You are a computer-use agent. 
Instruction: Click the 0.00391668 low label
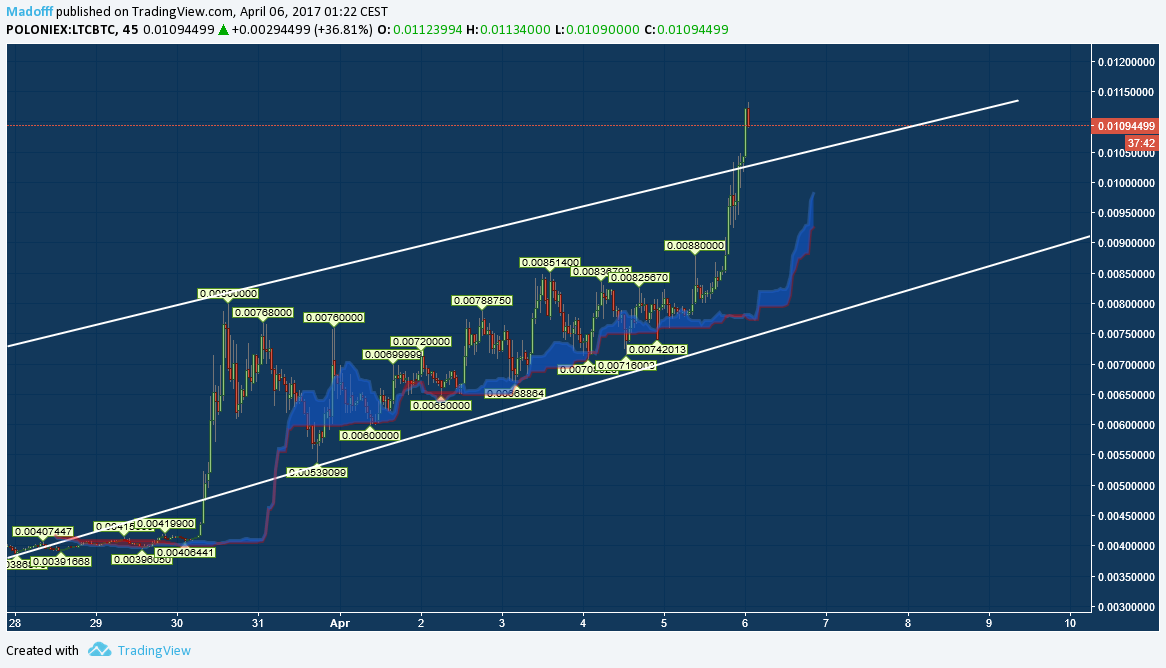[61, 562]
